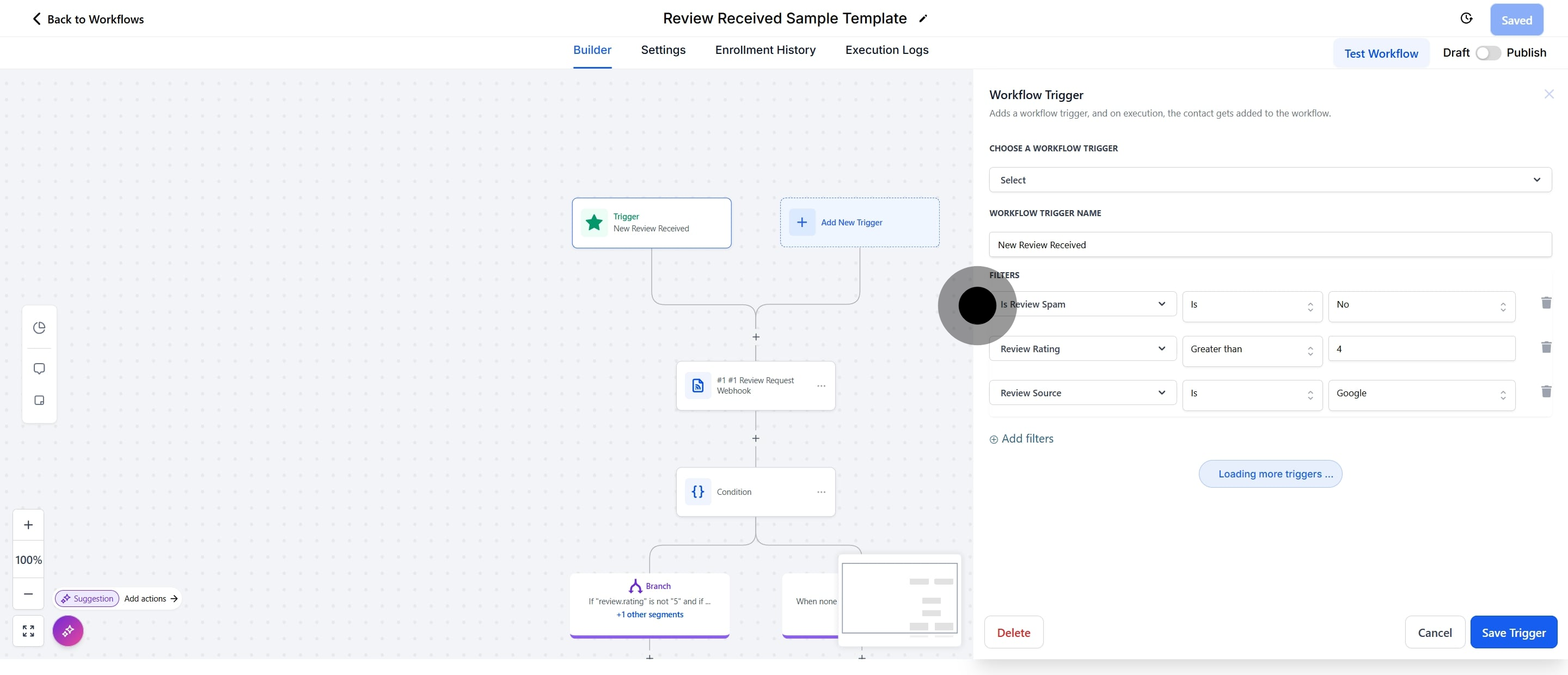Viewport: 1568px width, 675px height.
Task: Open three-dot menu on Condition node
Action: click(821, 492)
